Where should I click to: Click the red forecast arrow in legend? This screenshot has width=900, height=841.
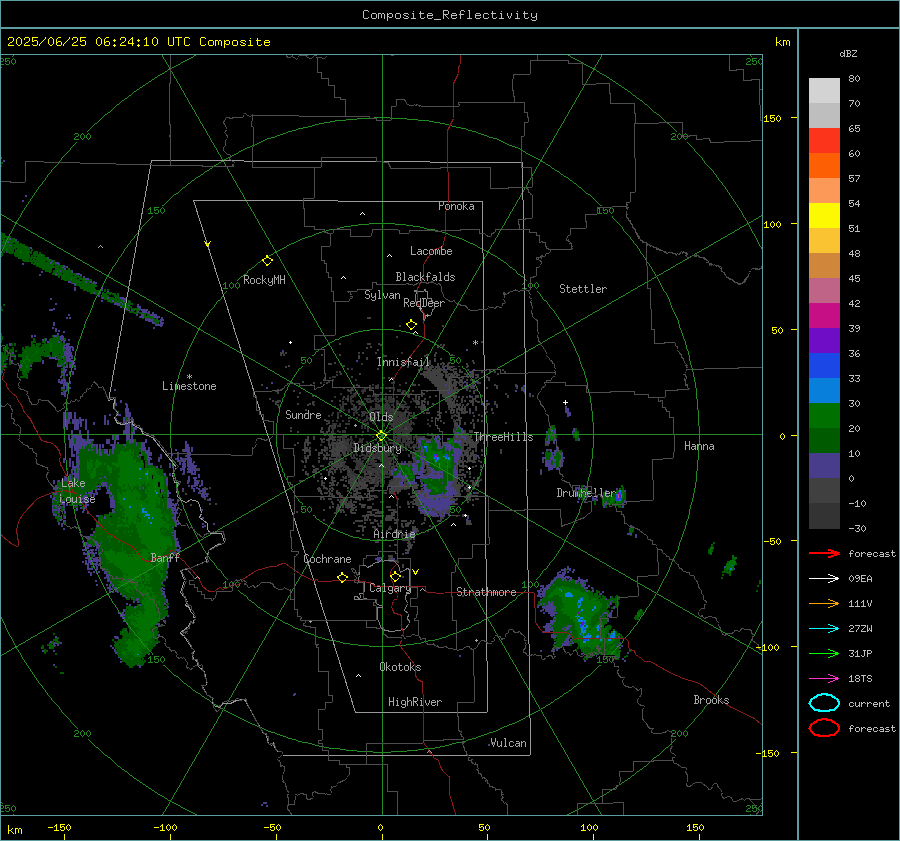click(824, 553)
